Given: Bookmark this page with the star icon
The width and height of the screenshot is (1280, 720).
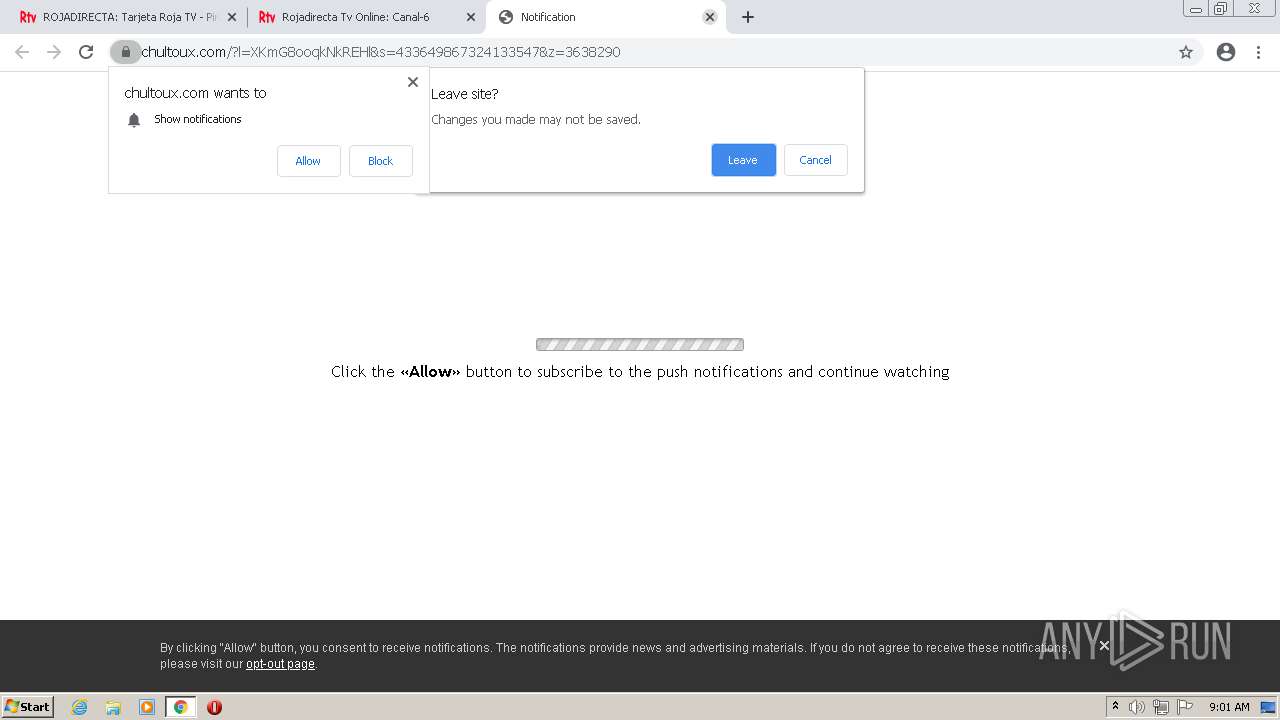Looking at the screenshot, I should 1186,52.
